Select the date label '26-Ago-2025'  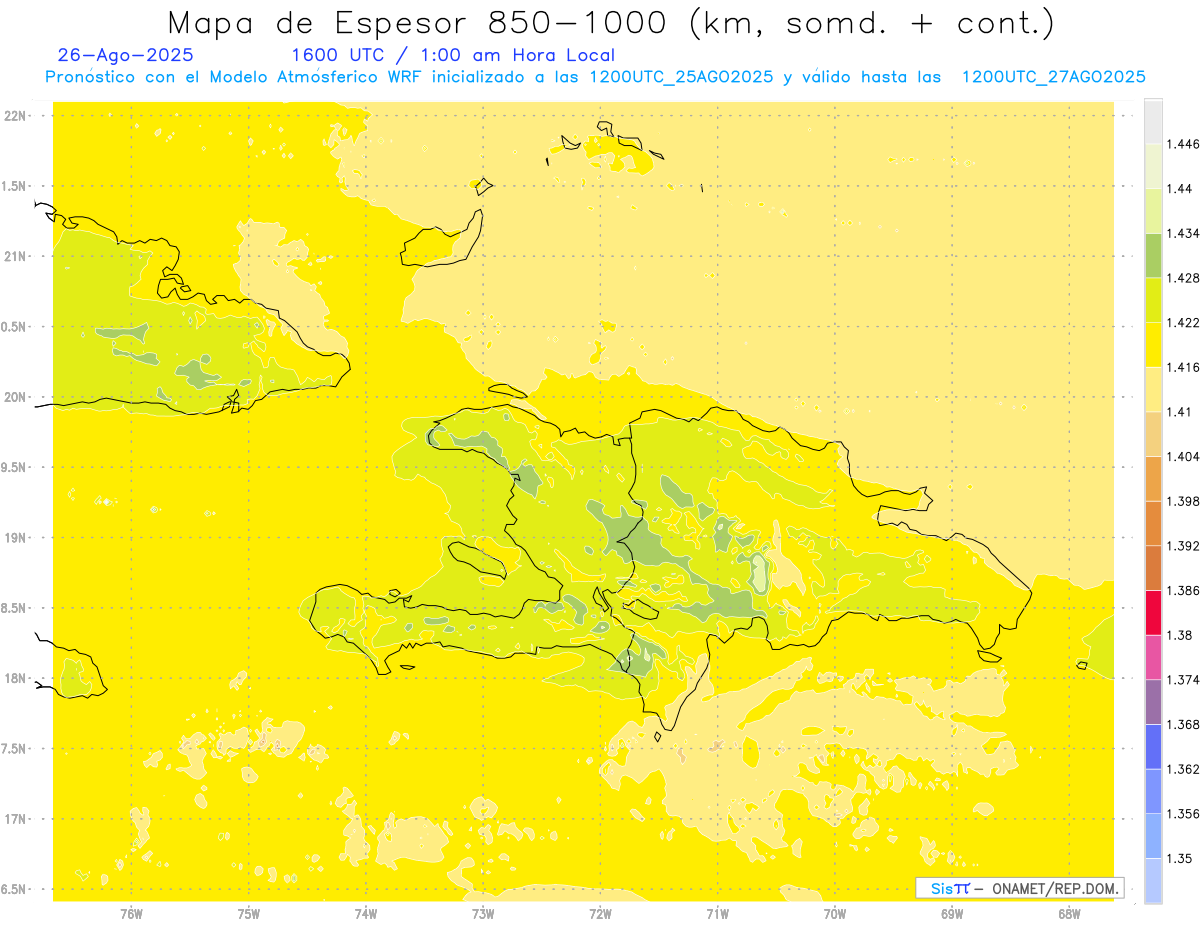coord(126,56)
